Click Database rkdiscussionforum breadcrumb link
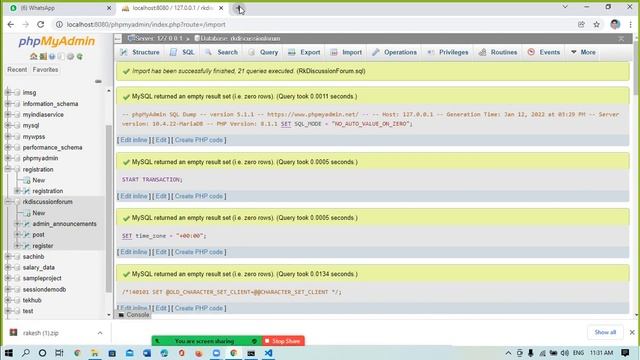640x360 pixels. click(x=238, y=38)
